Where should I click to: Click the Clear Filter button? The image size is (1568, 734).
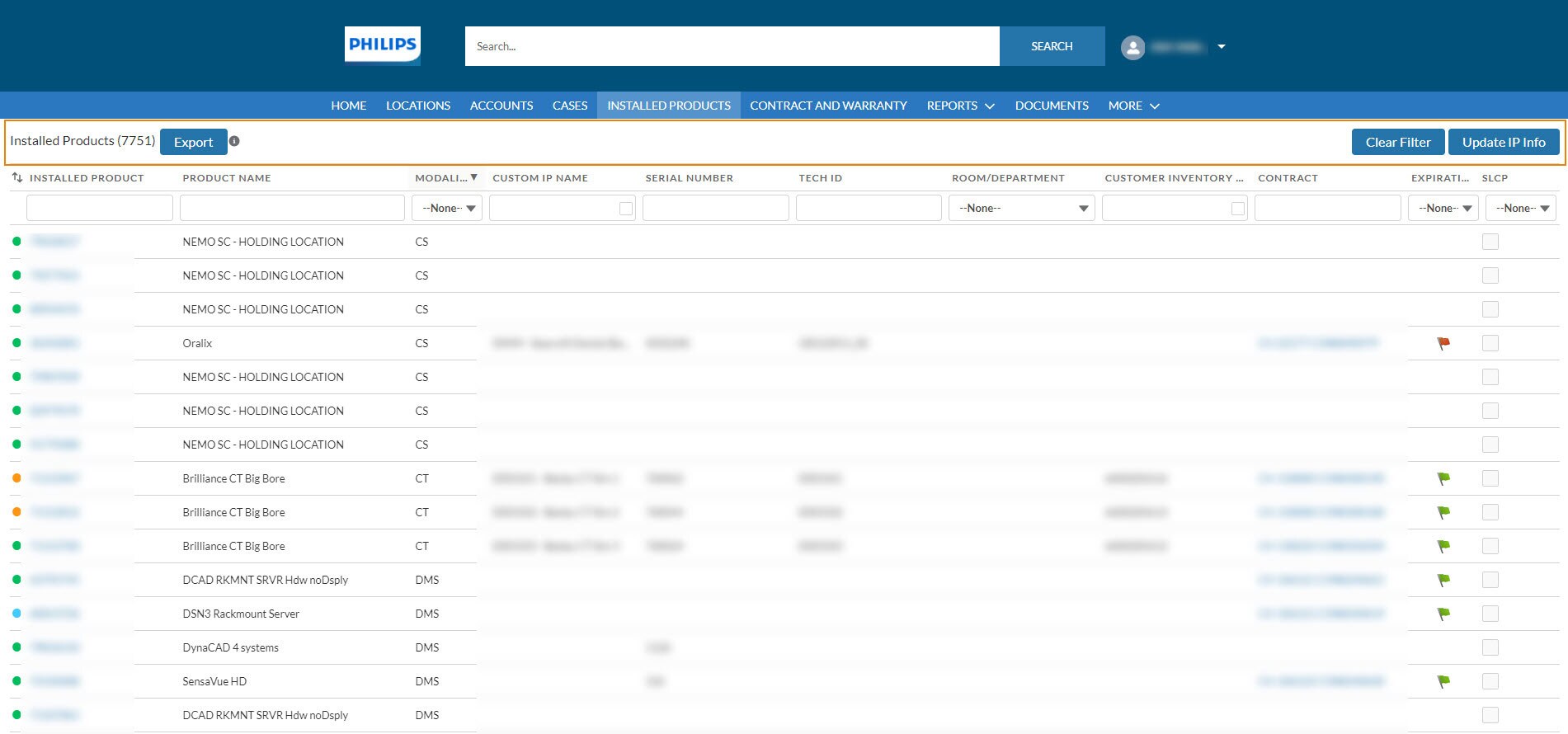(1397, 142)
